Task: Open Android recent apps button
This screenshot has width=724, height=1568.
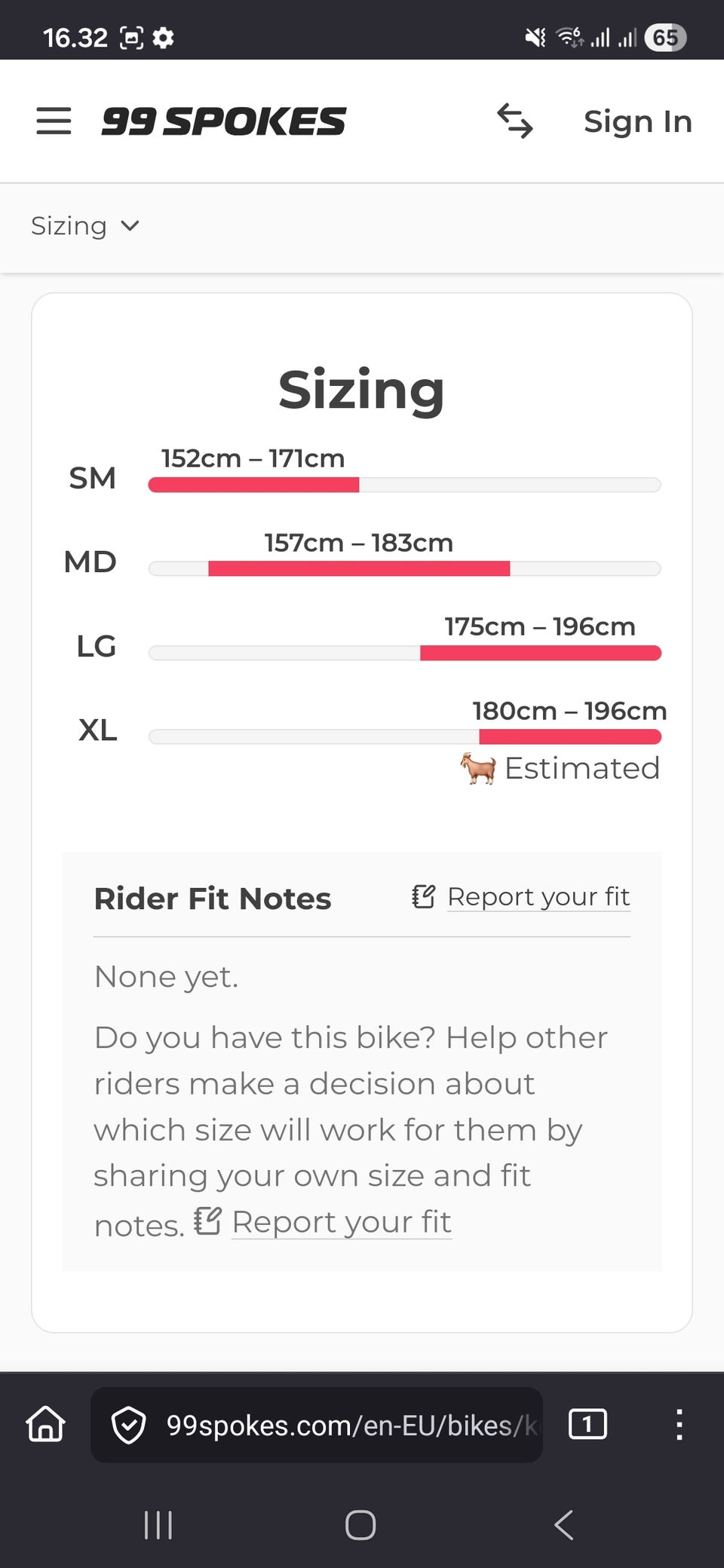Action: (158, 1525)
